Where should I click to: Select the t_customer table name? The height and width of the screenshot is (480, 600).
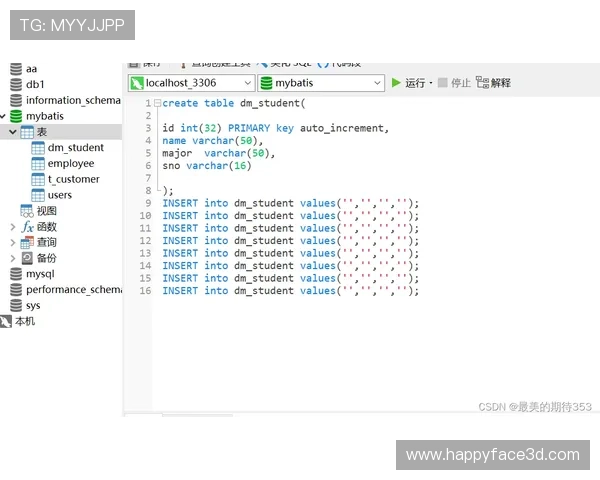[x=73, y=179]
